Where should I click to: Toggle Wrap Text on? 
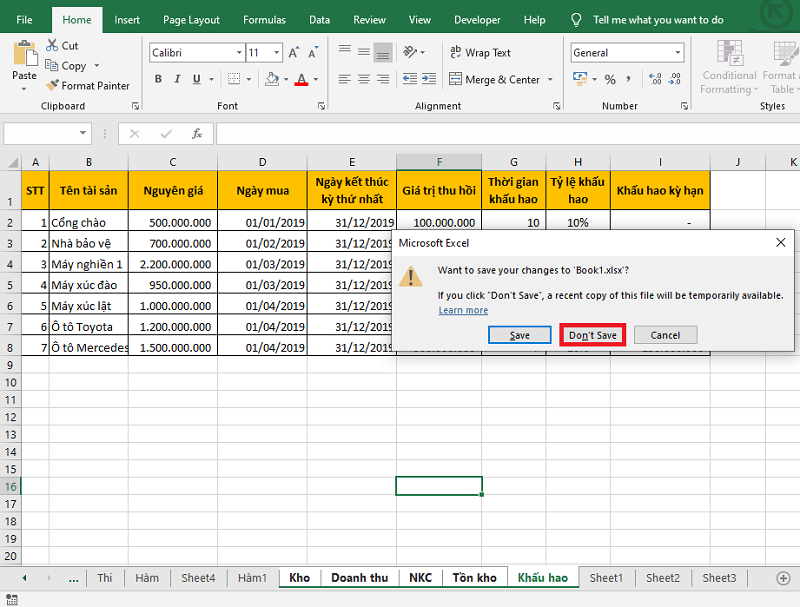pyautogui.click(x=478, y=53)
